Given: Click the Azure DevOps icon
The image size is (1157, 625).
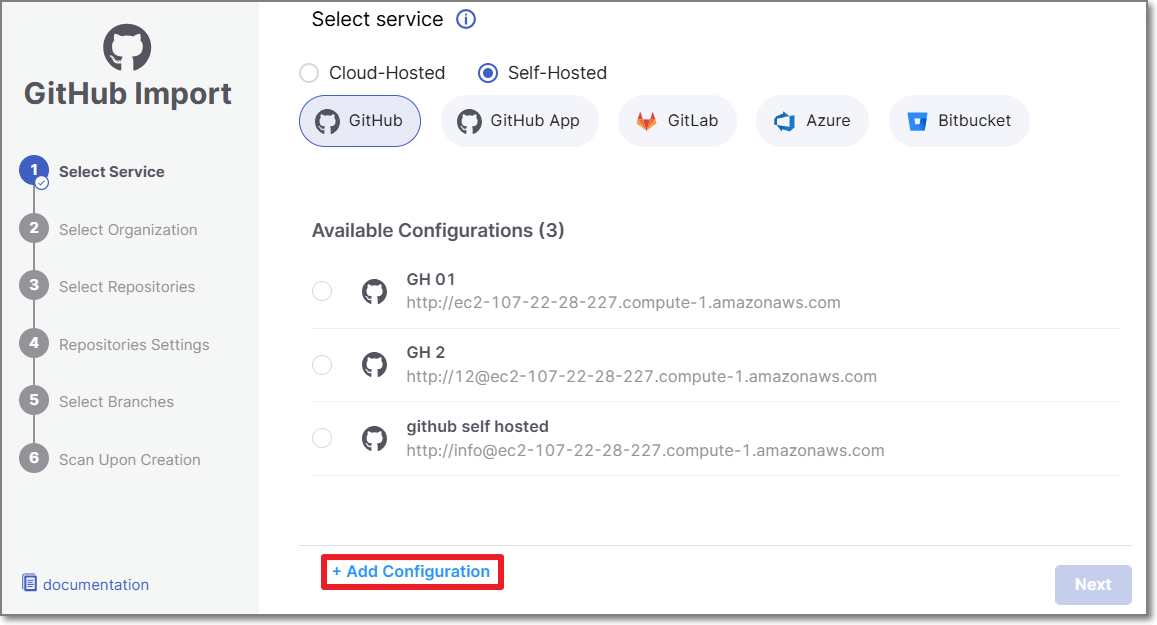Looking at the screenshot, I should click(x=785, y=121).
